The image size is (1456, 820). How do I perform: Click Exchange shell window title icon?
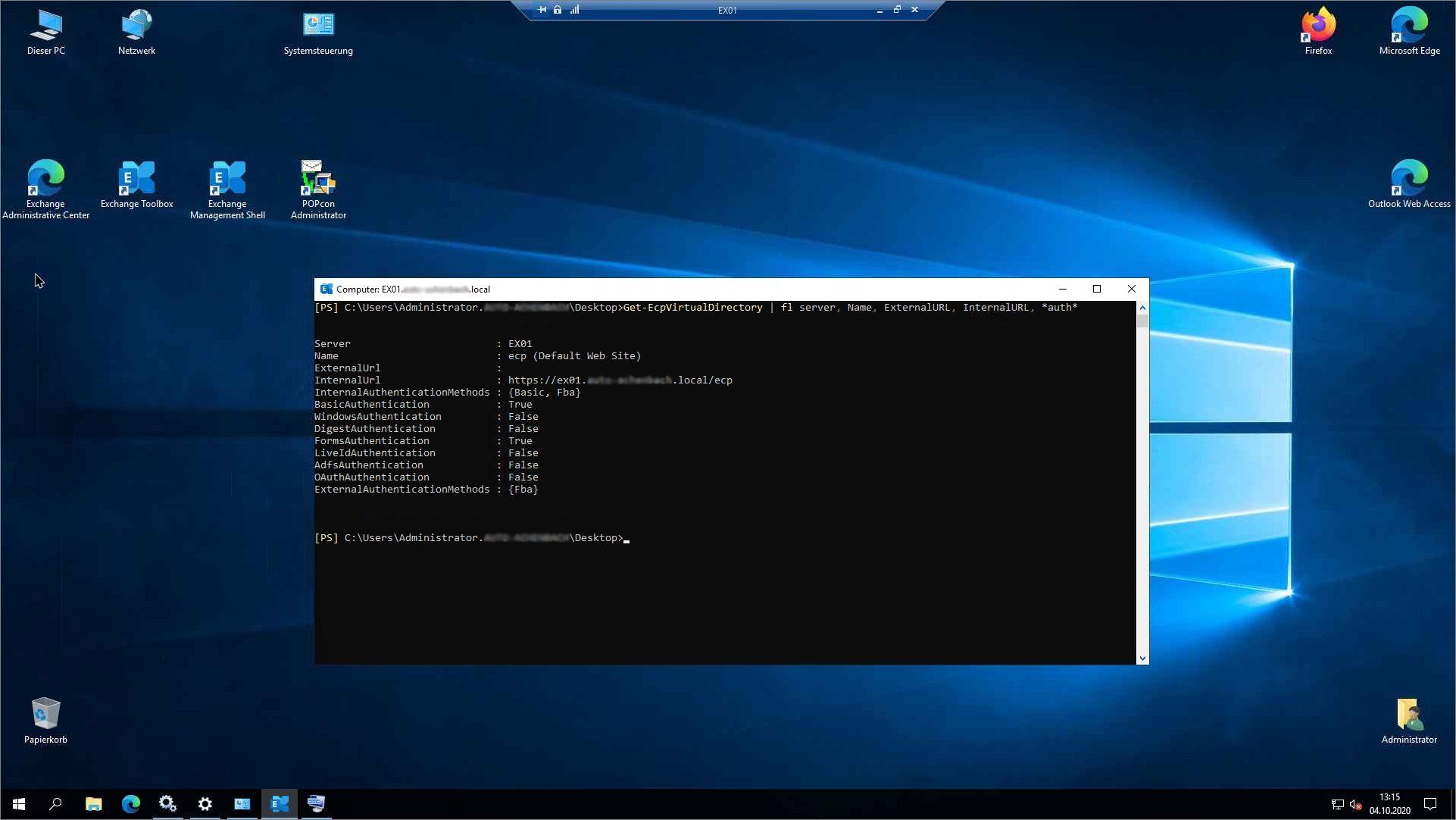tap(326, 289)
